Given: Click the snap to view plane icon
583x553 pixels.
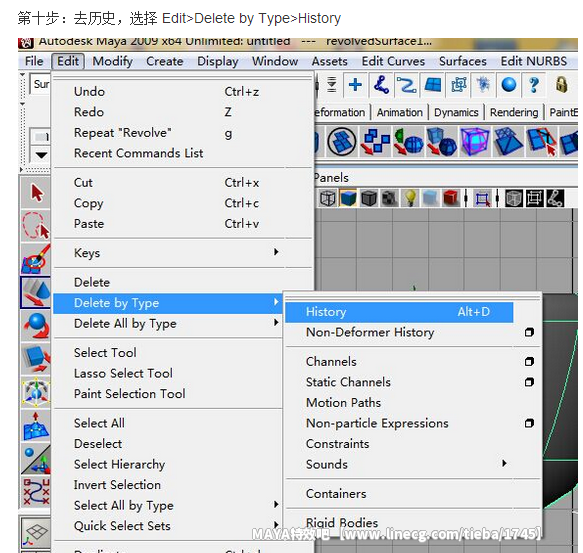Looking at the screenshot, I should [x=458, y=85].
